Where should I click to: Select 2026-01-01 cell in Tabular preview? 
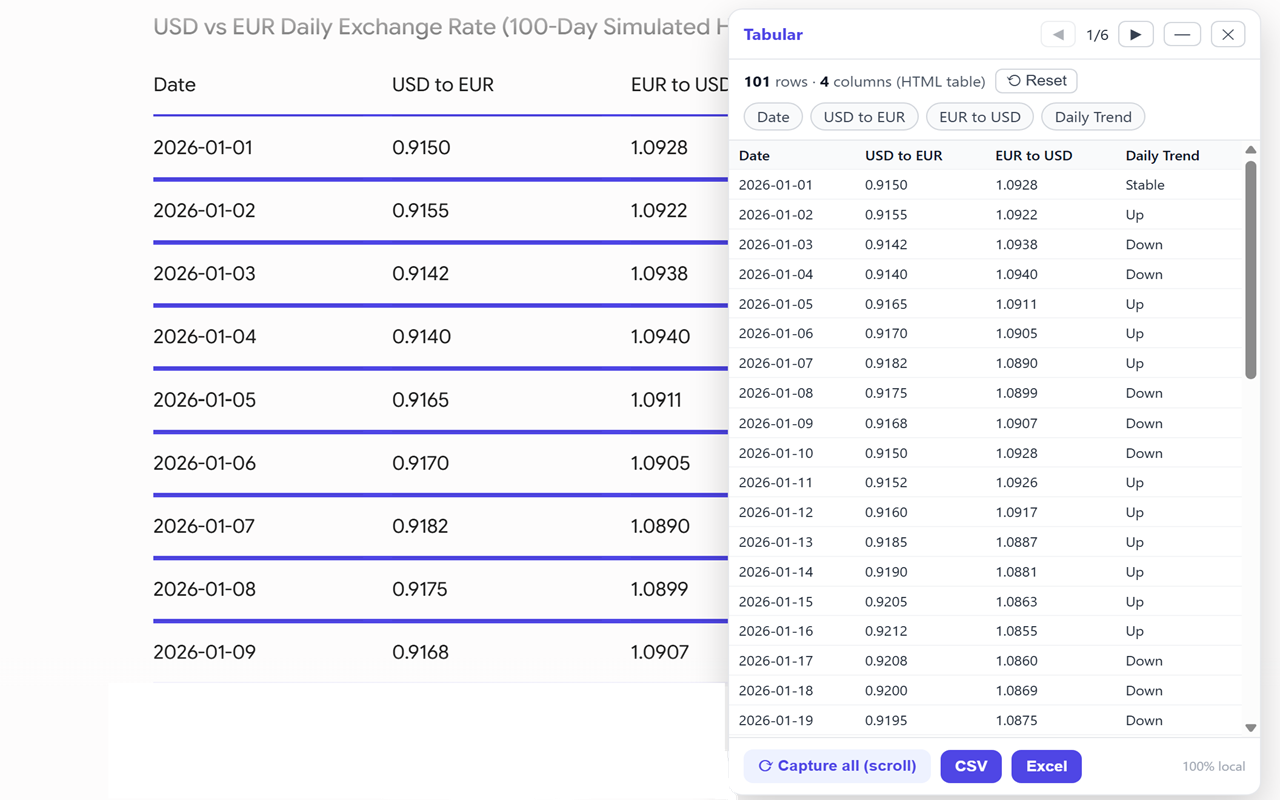click(x=776, y=185)
